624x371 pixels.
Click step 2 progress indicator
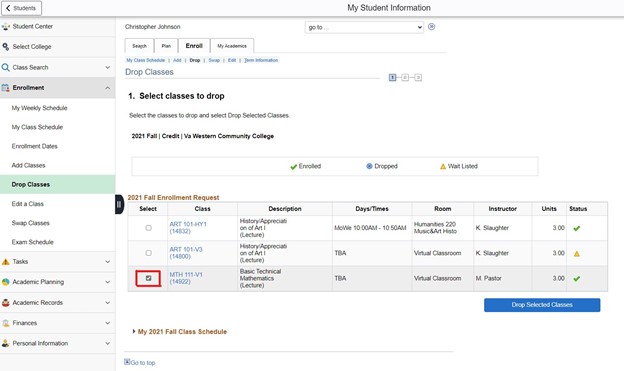click(x=405, y=77)
